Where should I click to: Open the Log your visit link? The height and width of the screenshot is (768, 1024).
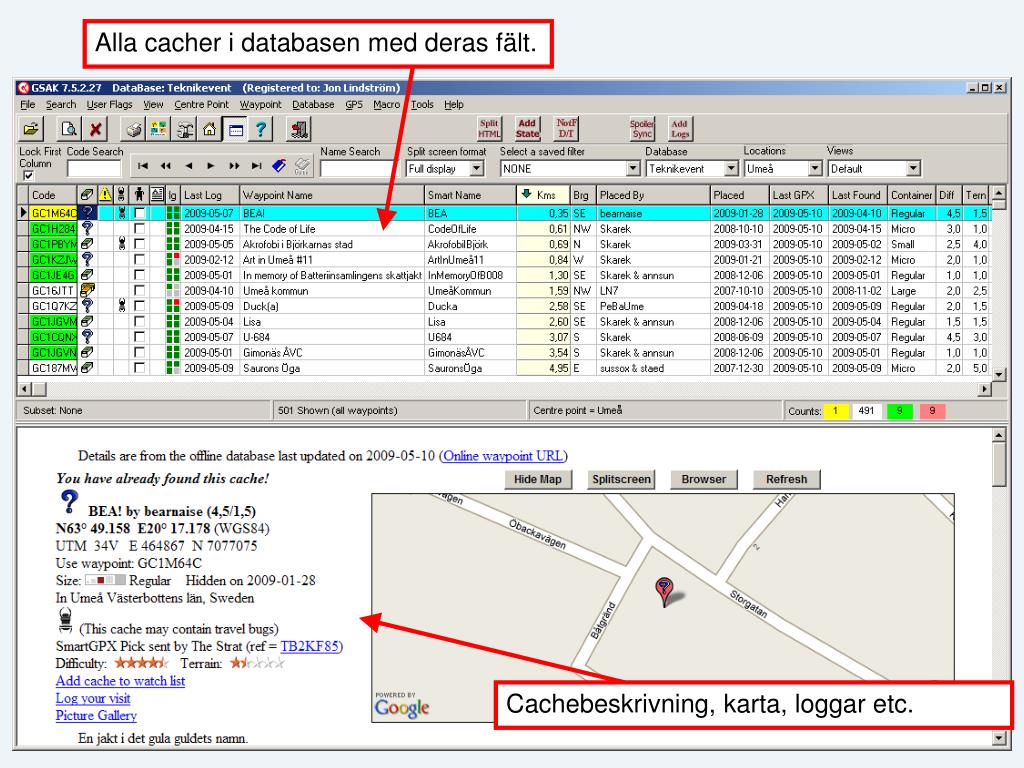[x=93, y=698]
